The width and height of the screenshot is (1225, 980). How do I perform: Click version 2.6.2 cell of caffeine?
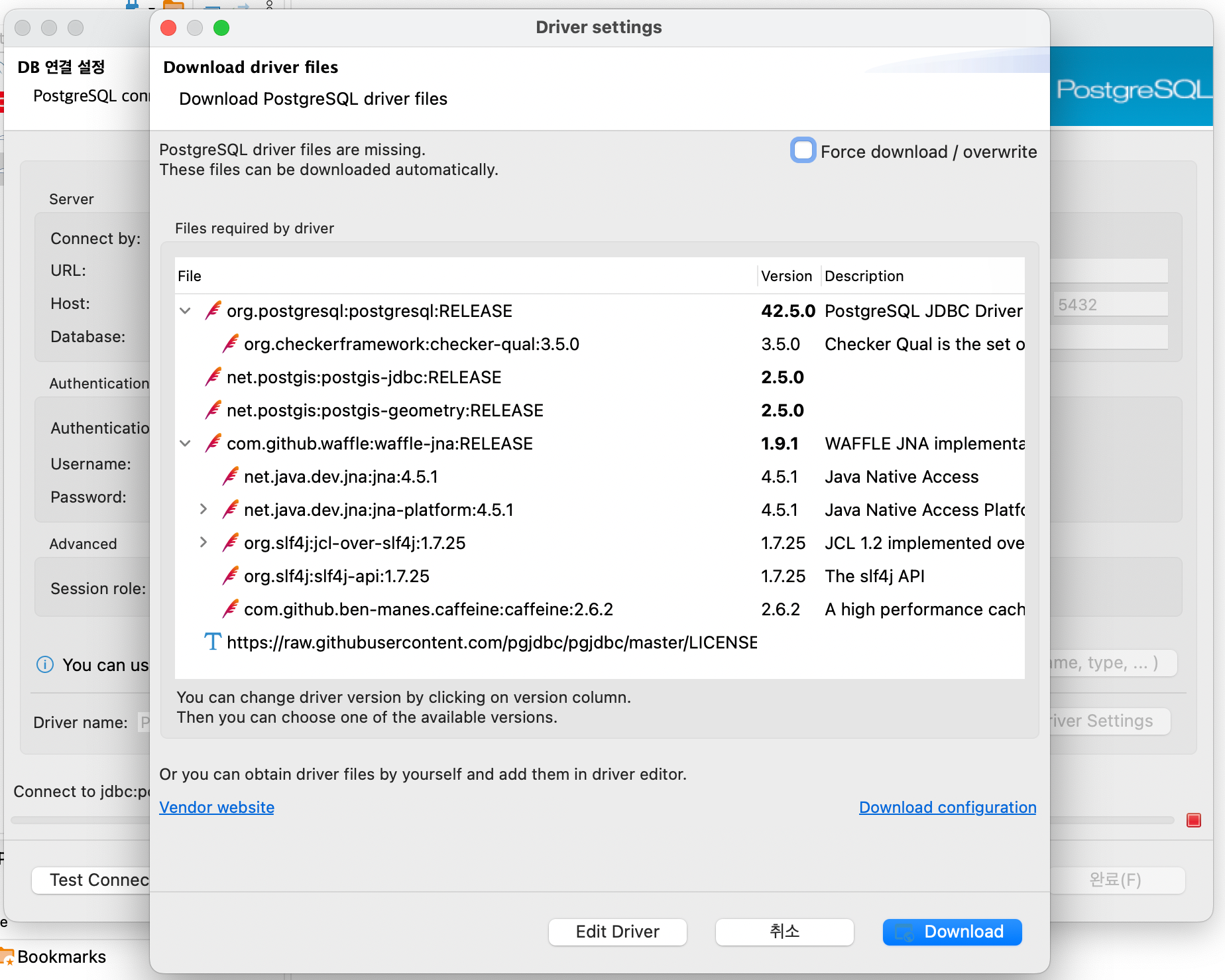coord(780,609)
